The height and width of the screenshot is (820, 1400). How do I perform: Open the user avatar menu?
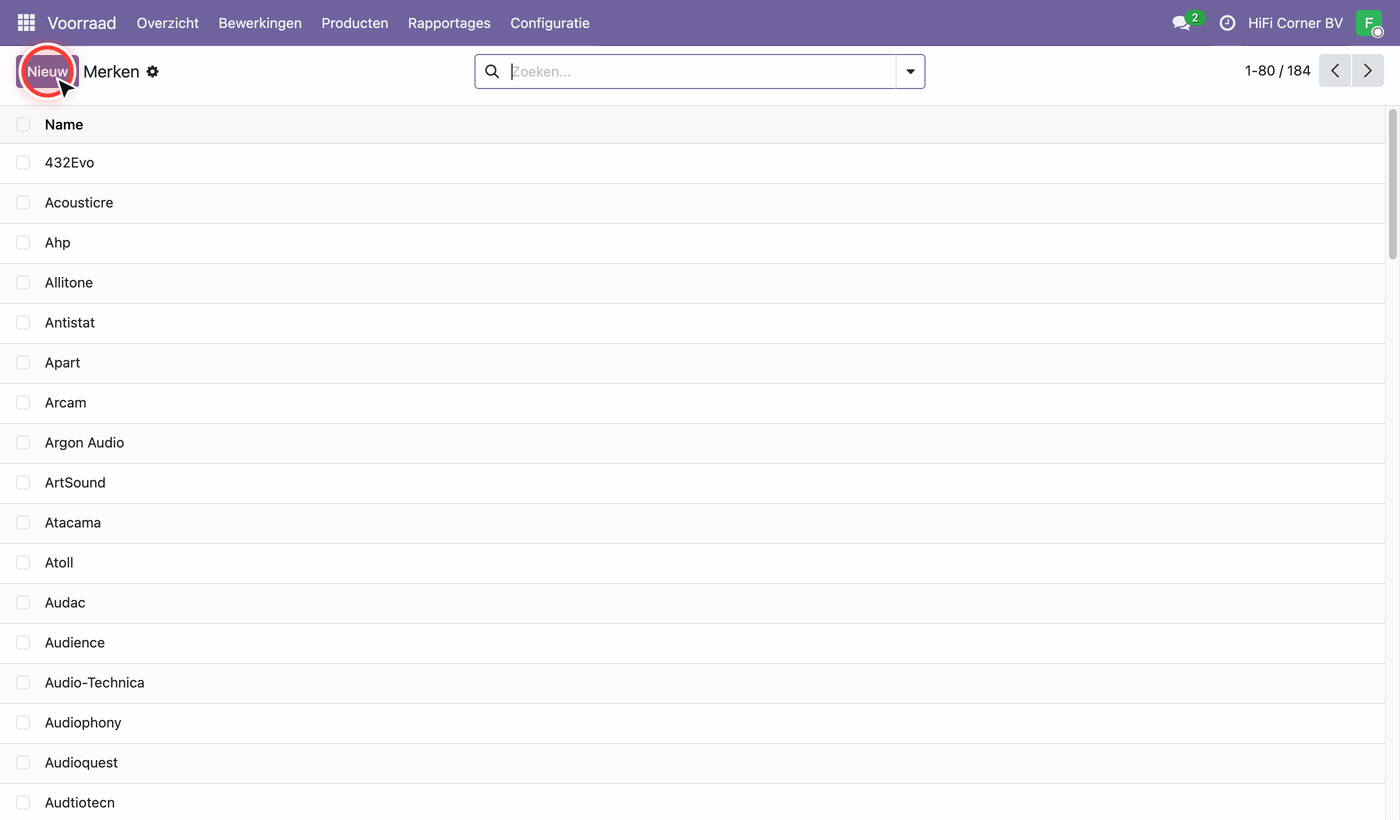(1369, 22)
